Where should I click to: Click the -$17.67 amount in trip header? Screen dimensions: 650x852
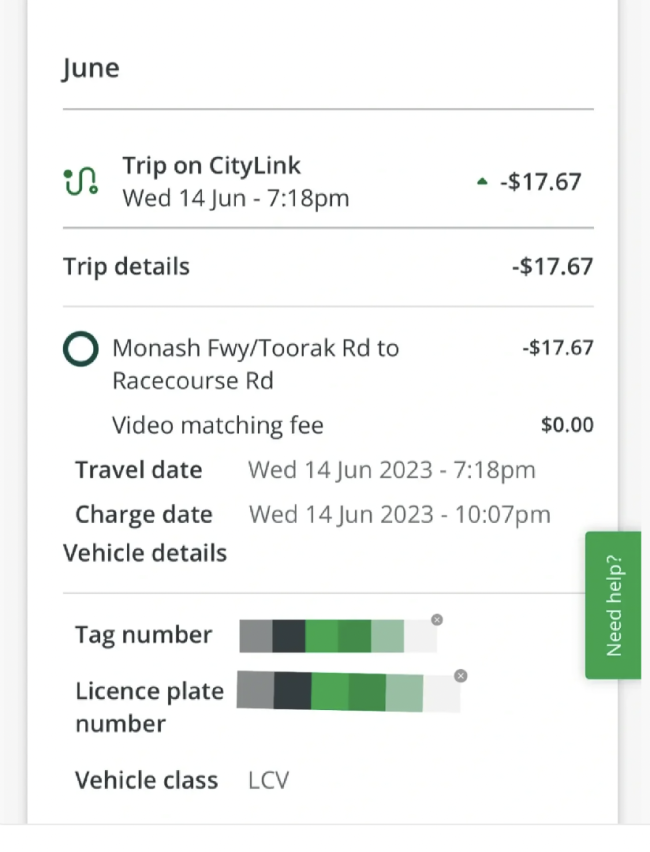[x=541, y=181]
